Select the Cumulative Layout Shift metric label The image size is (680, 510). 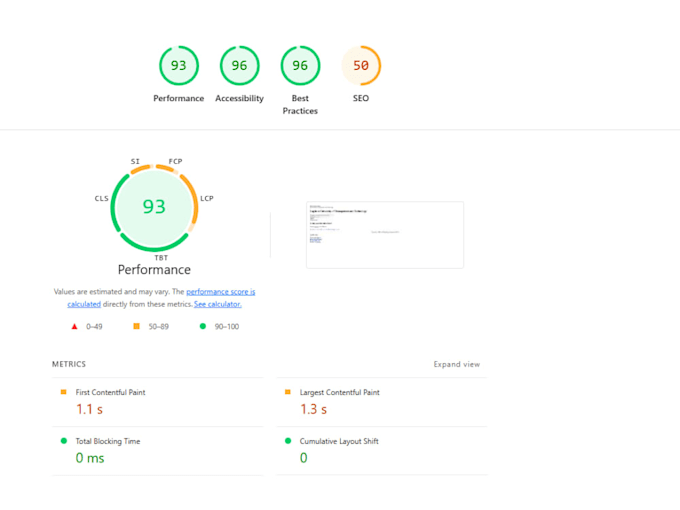point(339,441)
